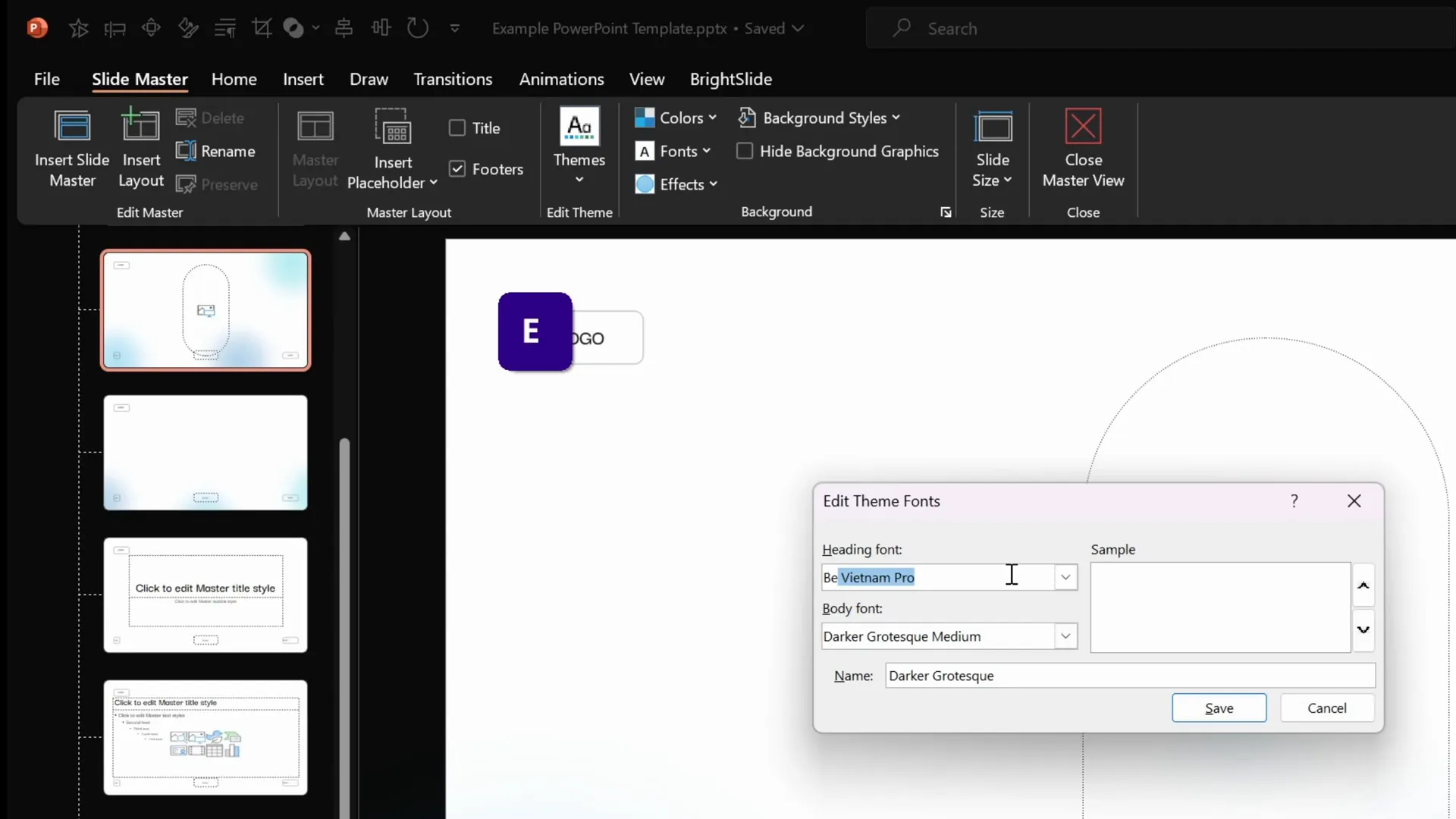Click the crop icon in quick access toolbar

tap(262, 28)
